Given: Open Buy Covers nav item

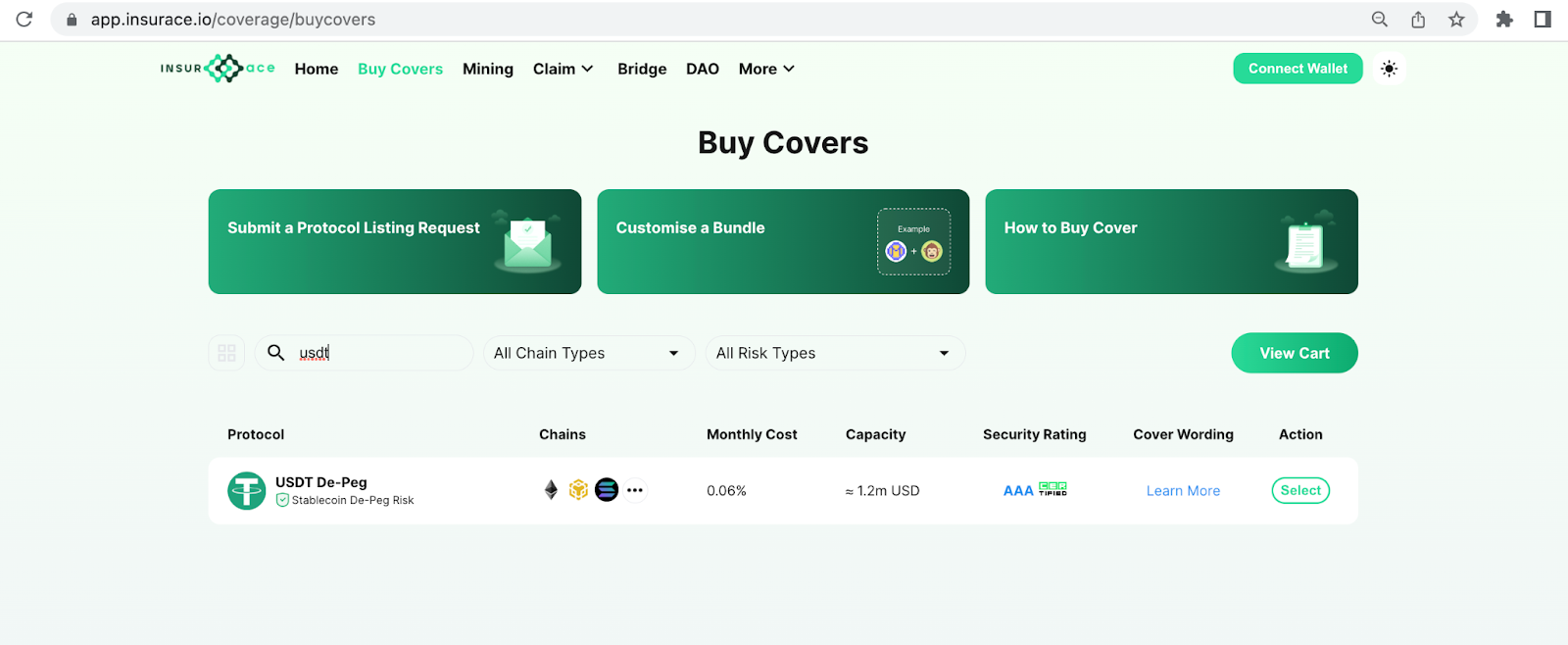Looking at the screenshot, I should pos(400,69).
